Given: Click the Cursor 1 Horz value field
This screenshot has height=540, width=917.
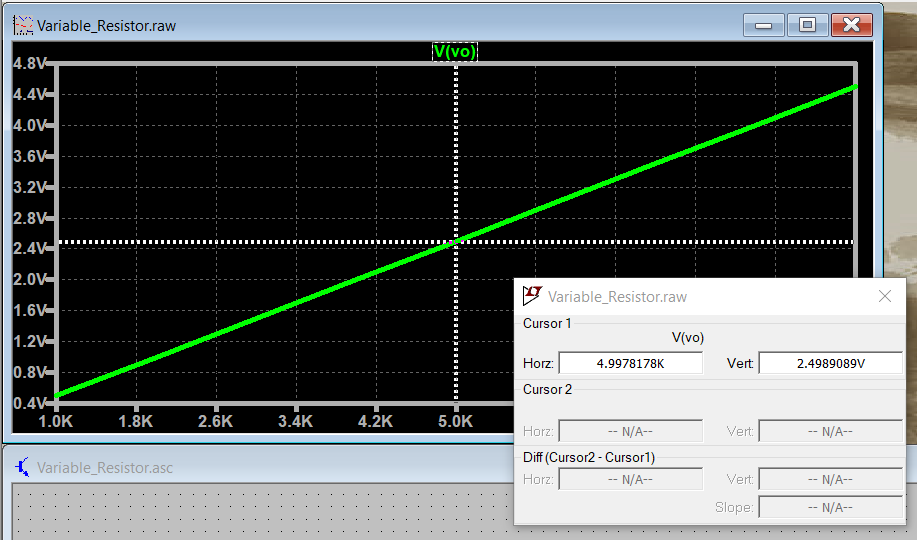Looking at the screenshot, I should 630,363.
